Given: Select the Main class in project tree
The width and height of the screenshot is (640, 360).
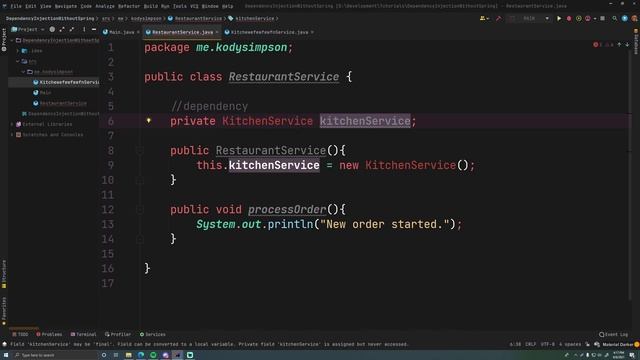Looking at the screenshot, I should [45, 93].
